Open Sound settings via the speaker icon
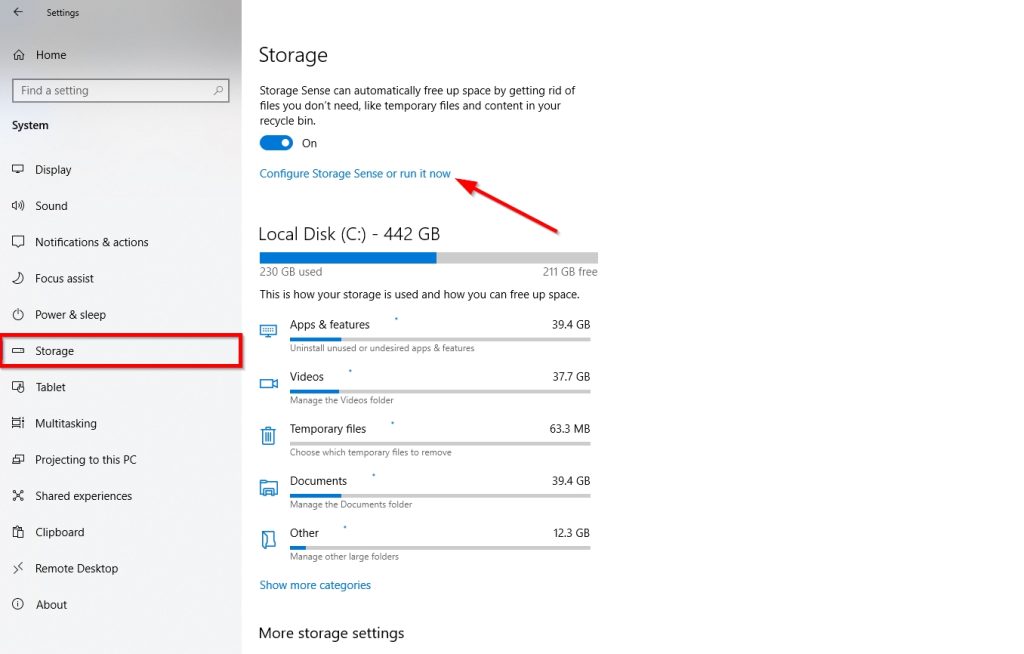The height and width of the screenshot is (654, 1024). [20, 206]
